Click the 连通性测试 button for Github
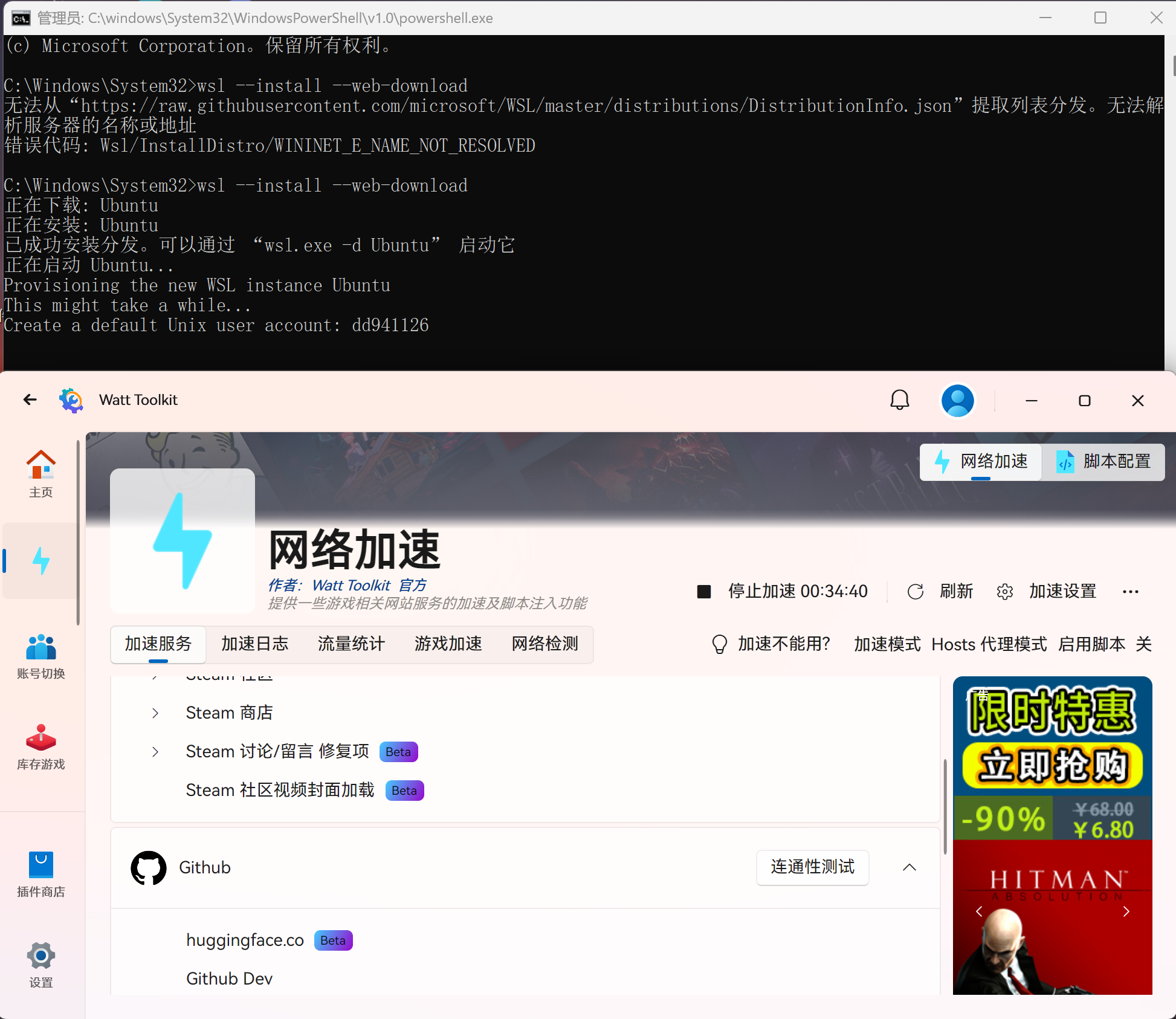 [812, 867]
